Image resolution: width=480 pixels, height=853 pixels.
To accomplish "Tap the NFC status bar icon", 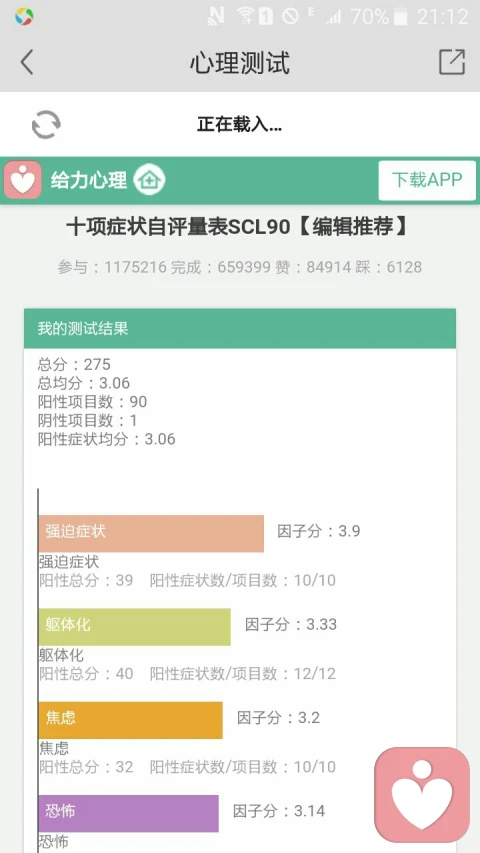I will point(216,16).
